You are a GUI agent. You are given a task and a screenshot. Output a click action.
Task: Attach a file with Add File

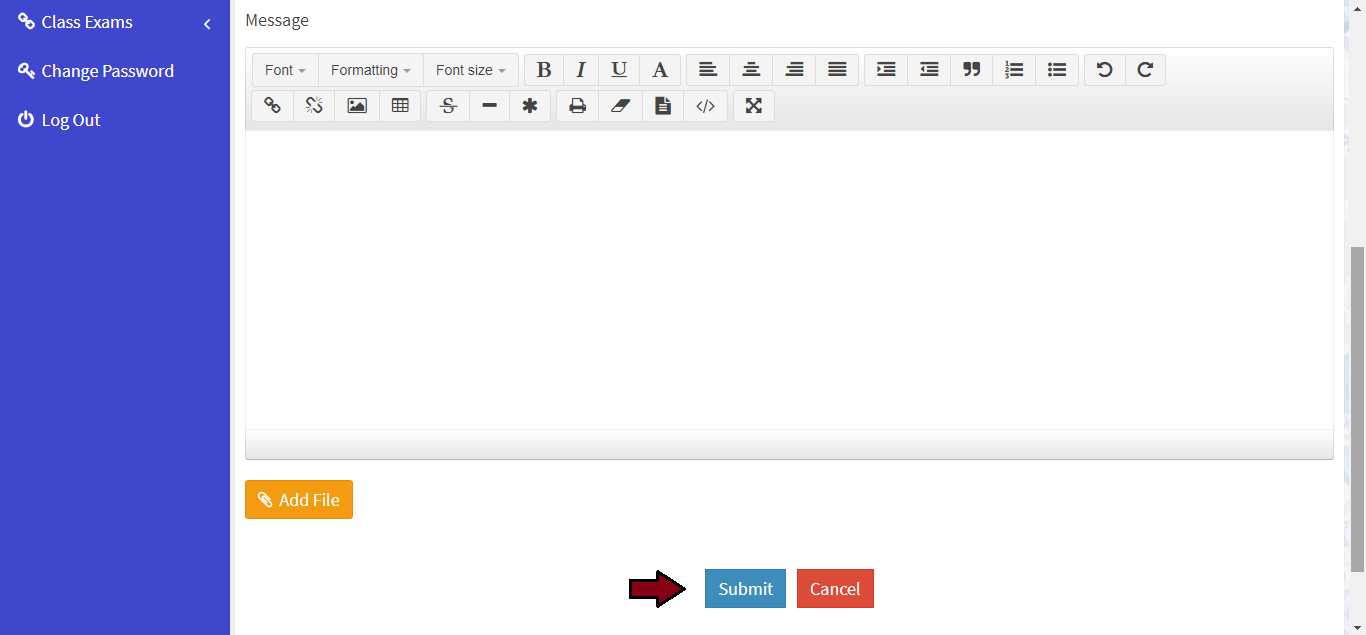pyautogui.click(x=299, y=500)
